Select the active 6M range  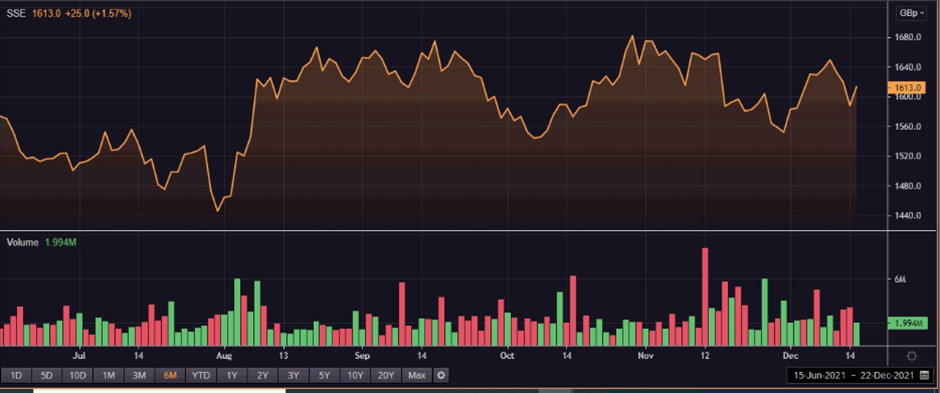[x=170, y=376]
